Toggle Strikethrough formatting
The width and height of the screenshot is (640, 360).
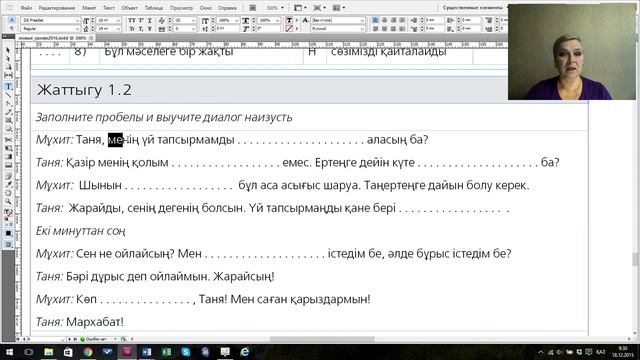tap(150, 29)
